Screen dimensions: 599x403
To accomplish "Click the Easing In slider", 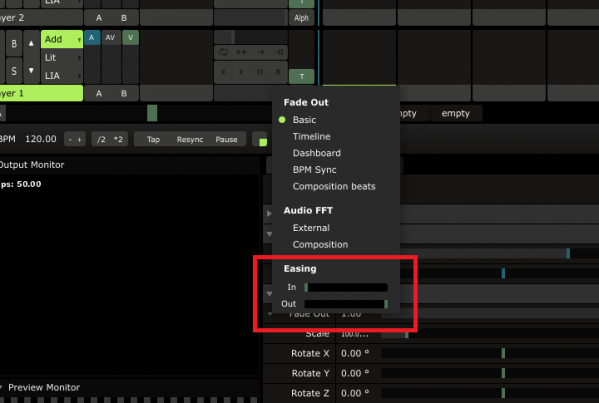I will pos(346,287).
